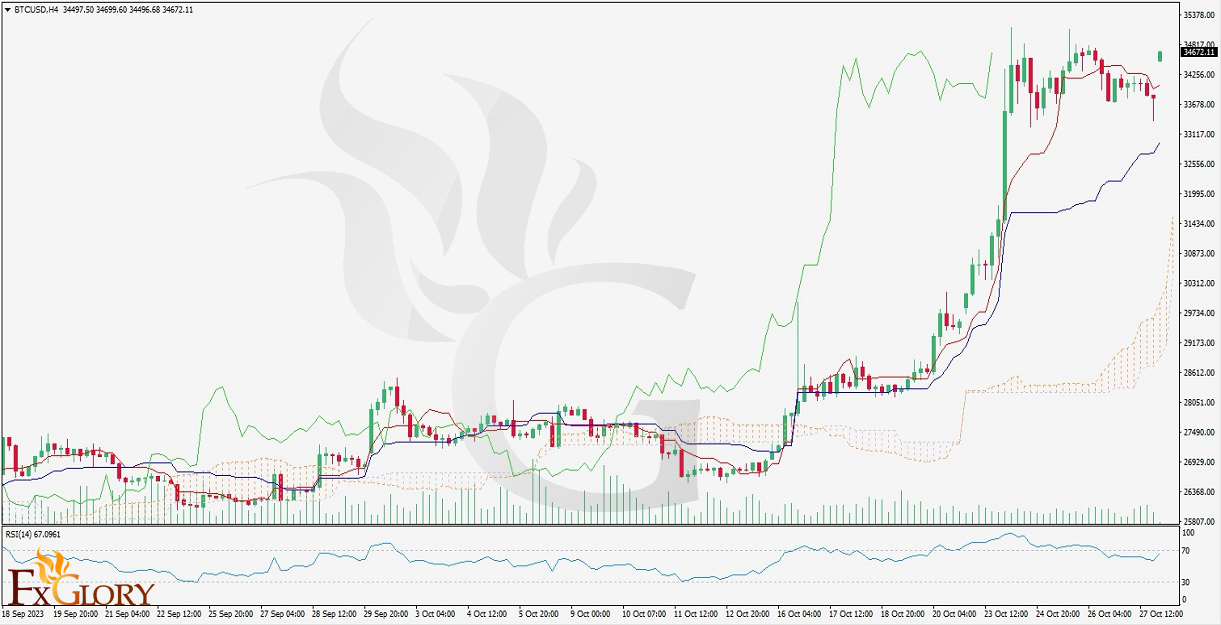
Task: Click the 4 Oct 12:00 time label
Action: pyautogui.click(x=488, y=614)
